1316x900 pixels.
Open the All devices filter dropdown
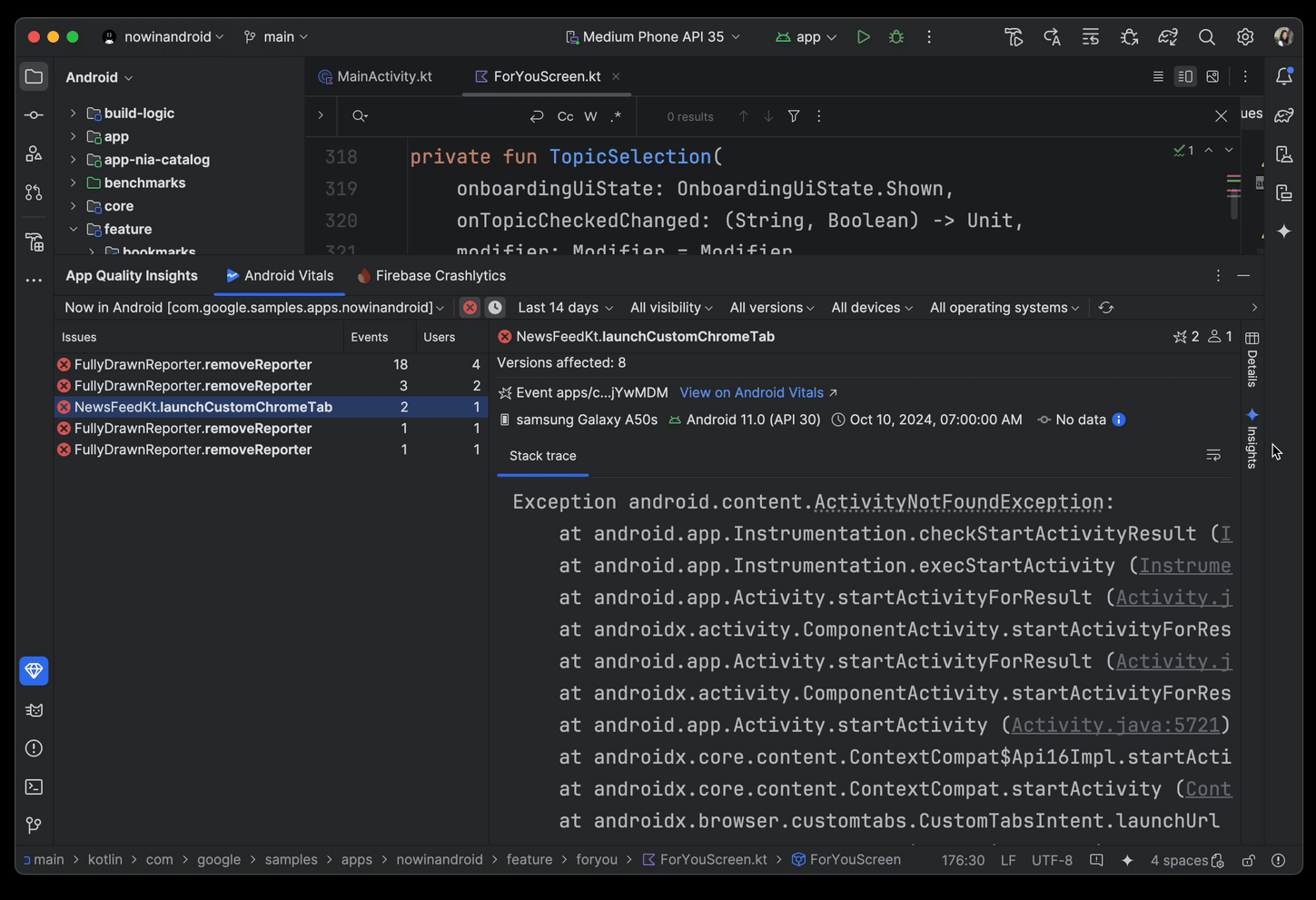coord(870,307)
